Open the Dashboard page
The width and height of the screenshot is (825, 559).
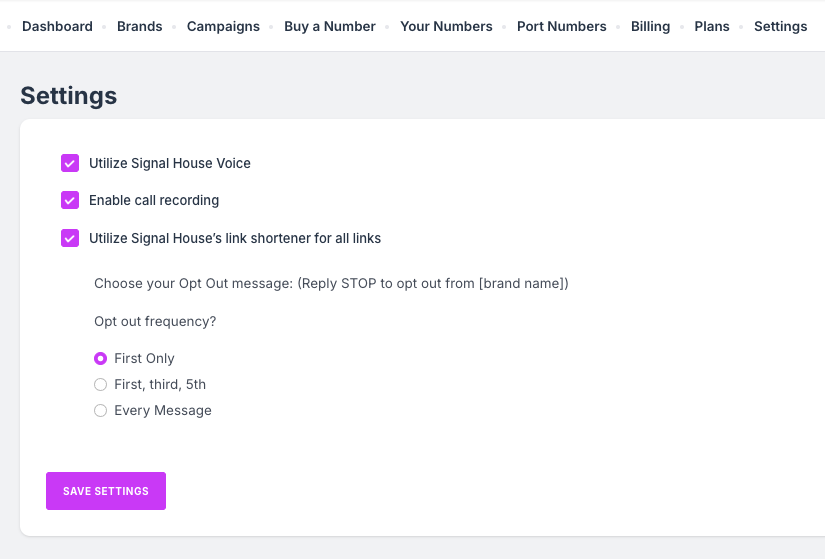pos(57,26)
